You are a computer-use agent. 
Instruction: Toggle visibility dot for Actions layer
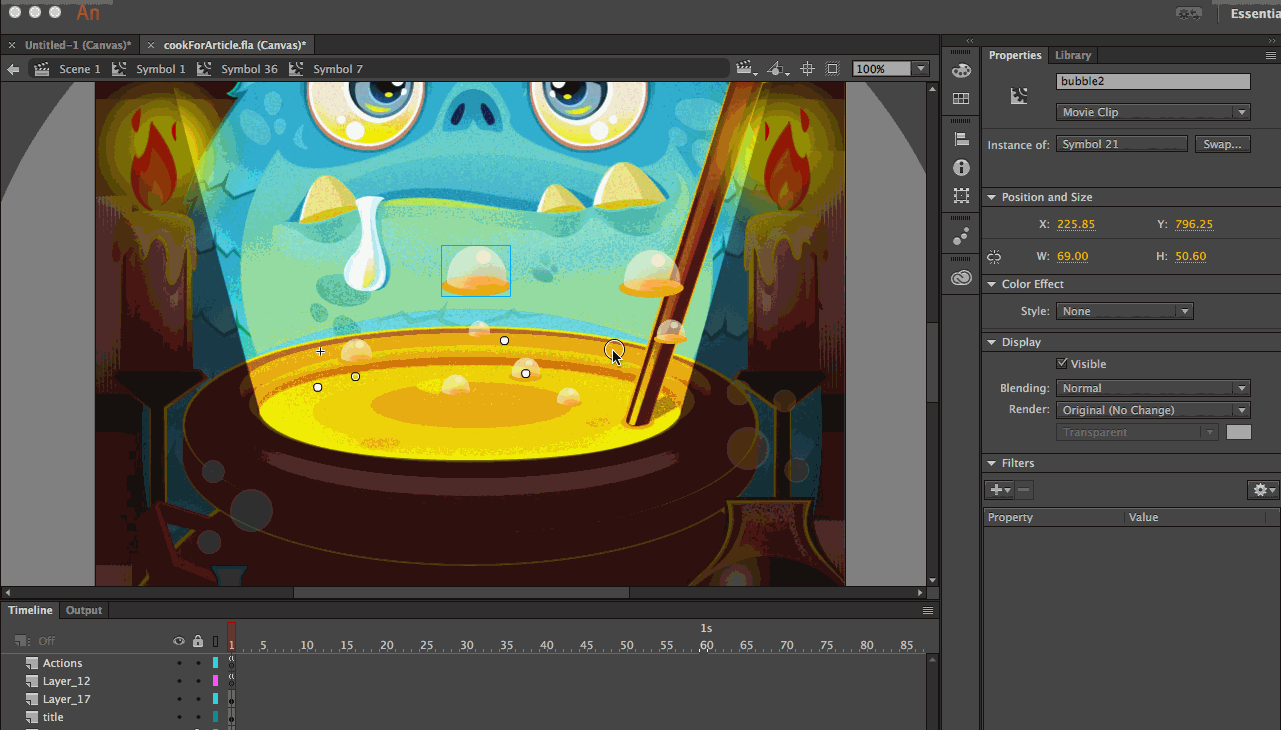179,663
